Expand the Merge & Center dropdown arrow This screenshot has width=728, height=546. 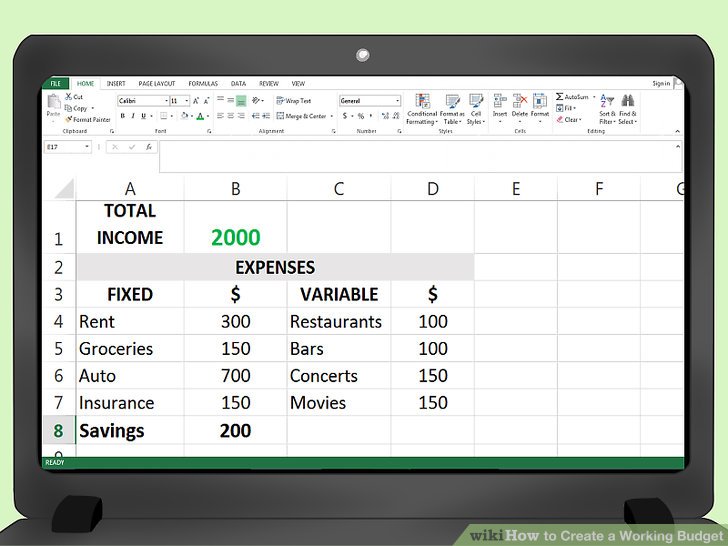pos(332,116)
